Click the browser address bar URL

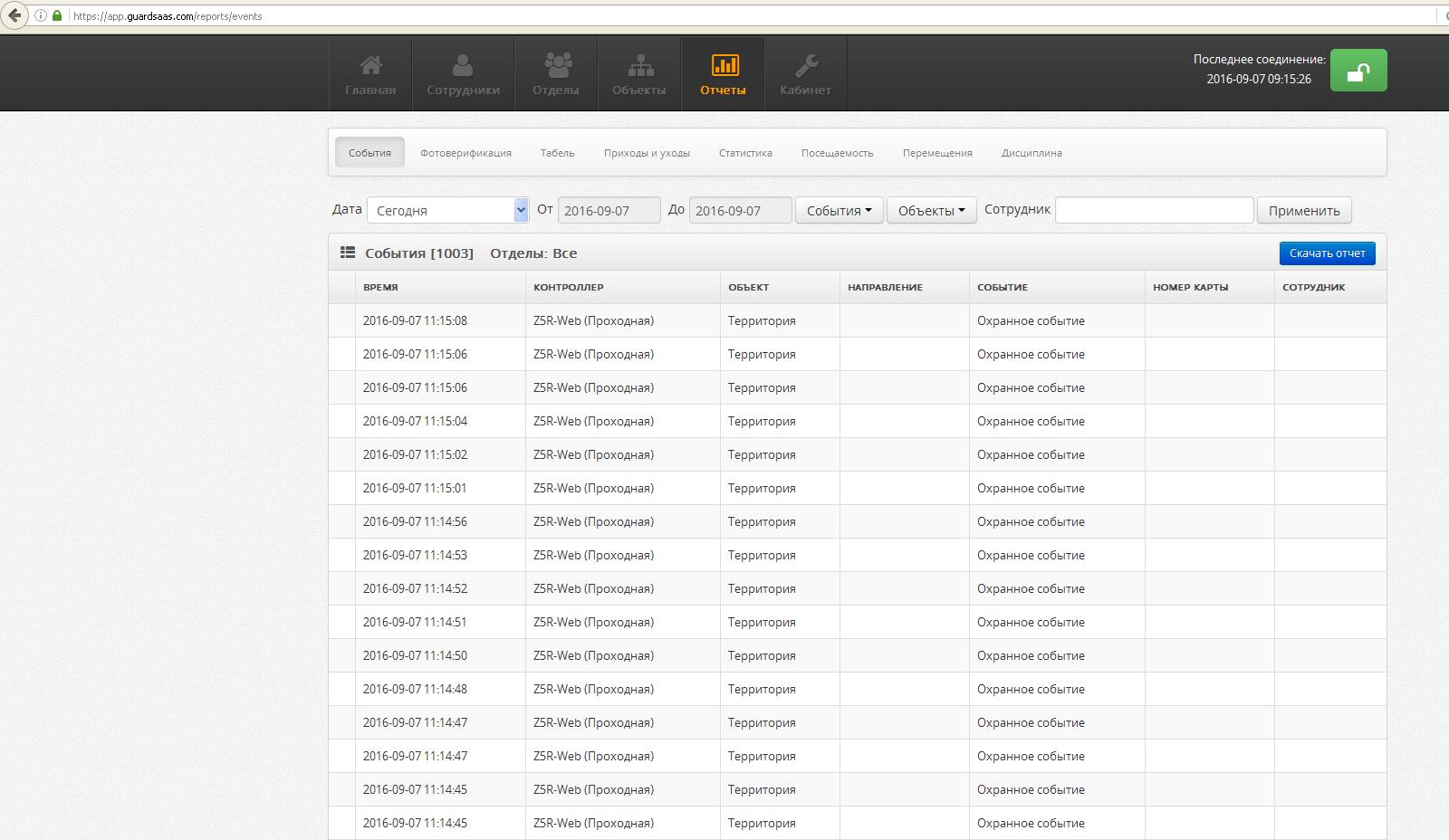coord(168,16)
